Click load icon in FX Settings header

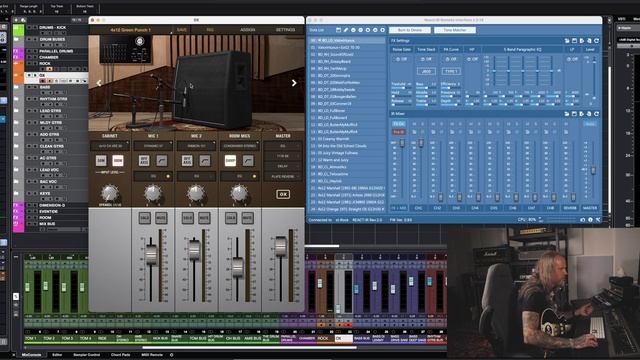point(567,41)
